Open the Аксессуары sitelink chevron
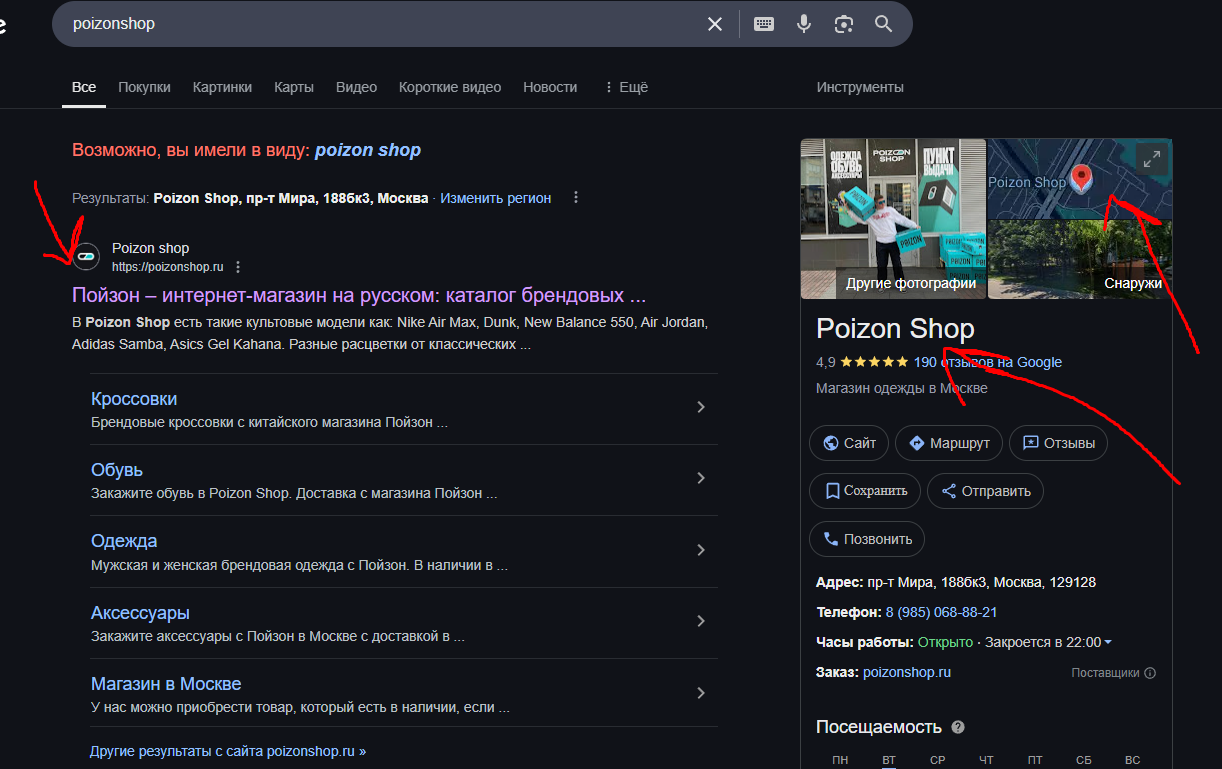The height and width of the screenshot is (769, 1222). click(701, 621)
